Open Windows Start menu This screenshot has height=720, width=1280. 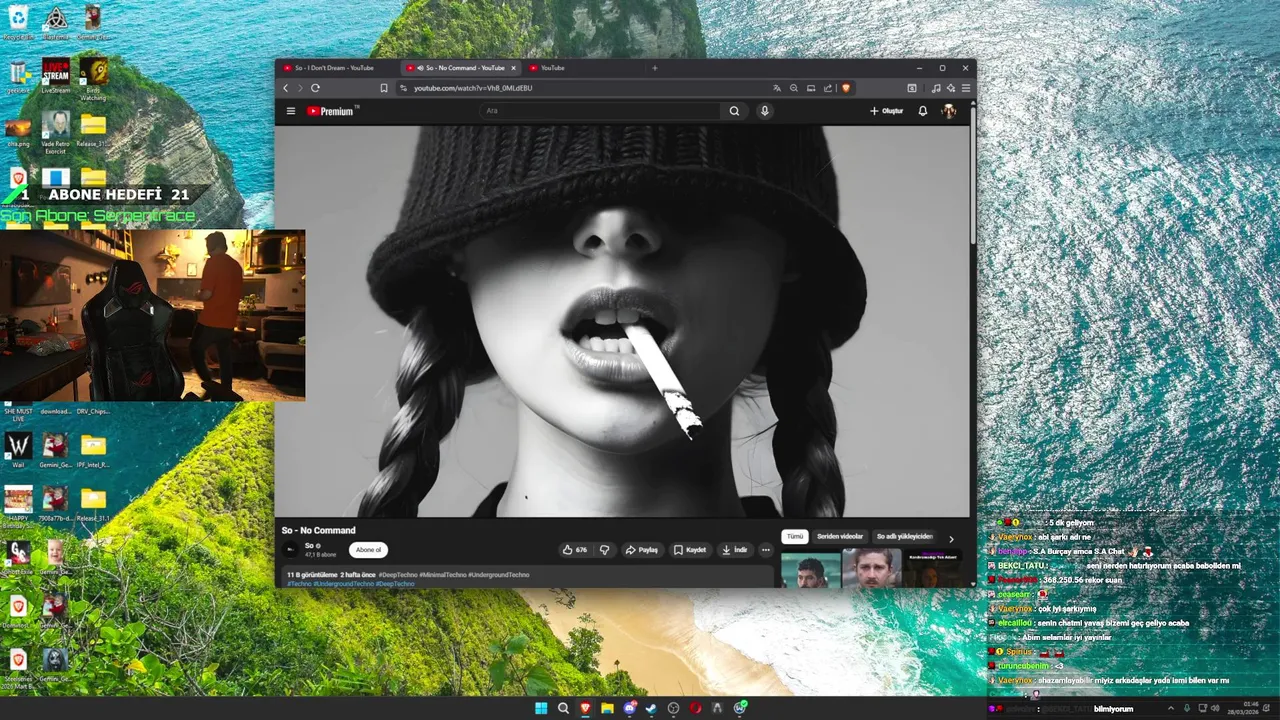(541, 708)
